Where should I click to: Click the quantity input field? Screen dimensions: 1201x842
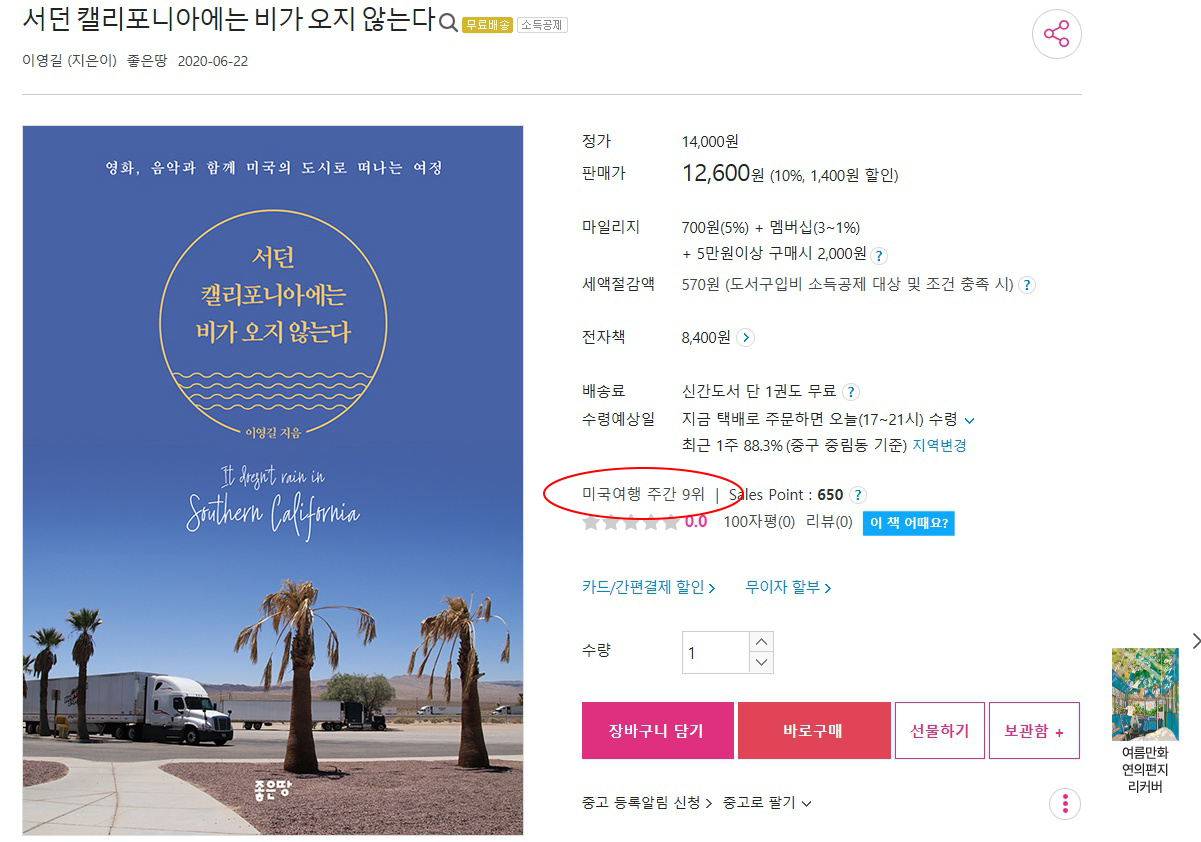pos(716,653)
